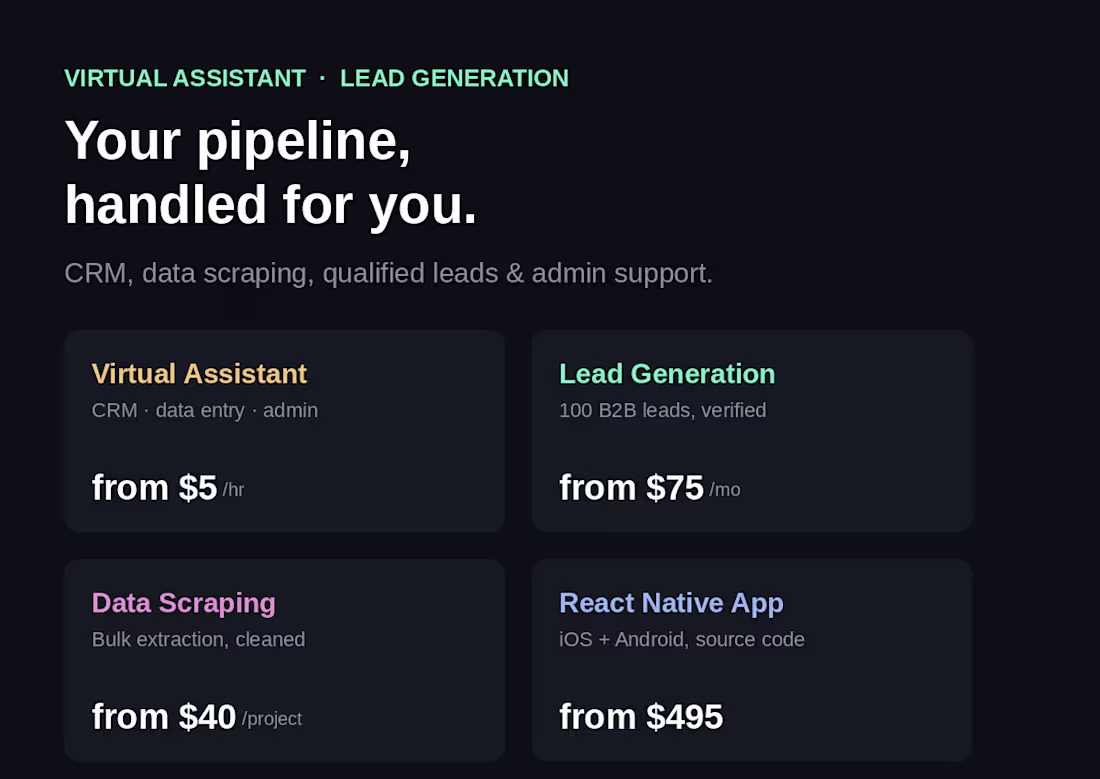Viewport: 1100px width, 779px height.
Task: Click the Virtual Assistant card title
Action: [199, 374]
